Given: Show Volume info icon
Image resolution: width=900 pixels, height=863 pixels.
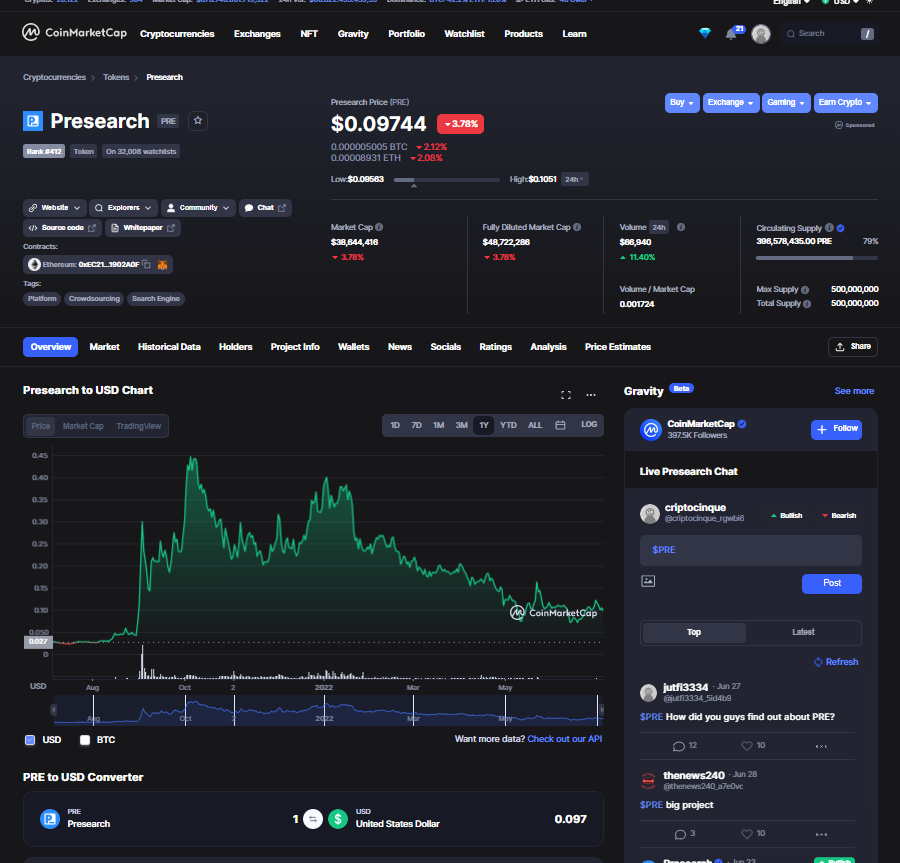Looking at the screenshot, I should [x=681, y=227].
